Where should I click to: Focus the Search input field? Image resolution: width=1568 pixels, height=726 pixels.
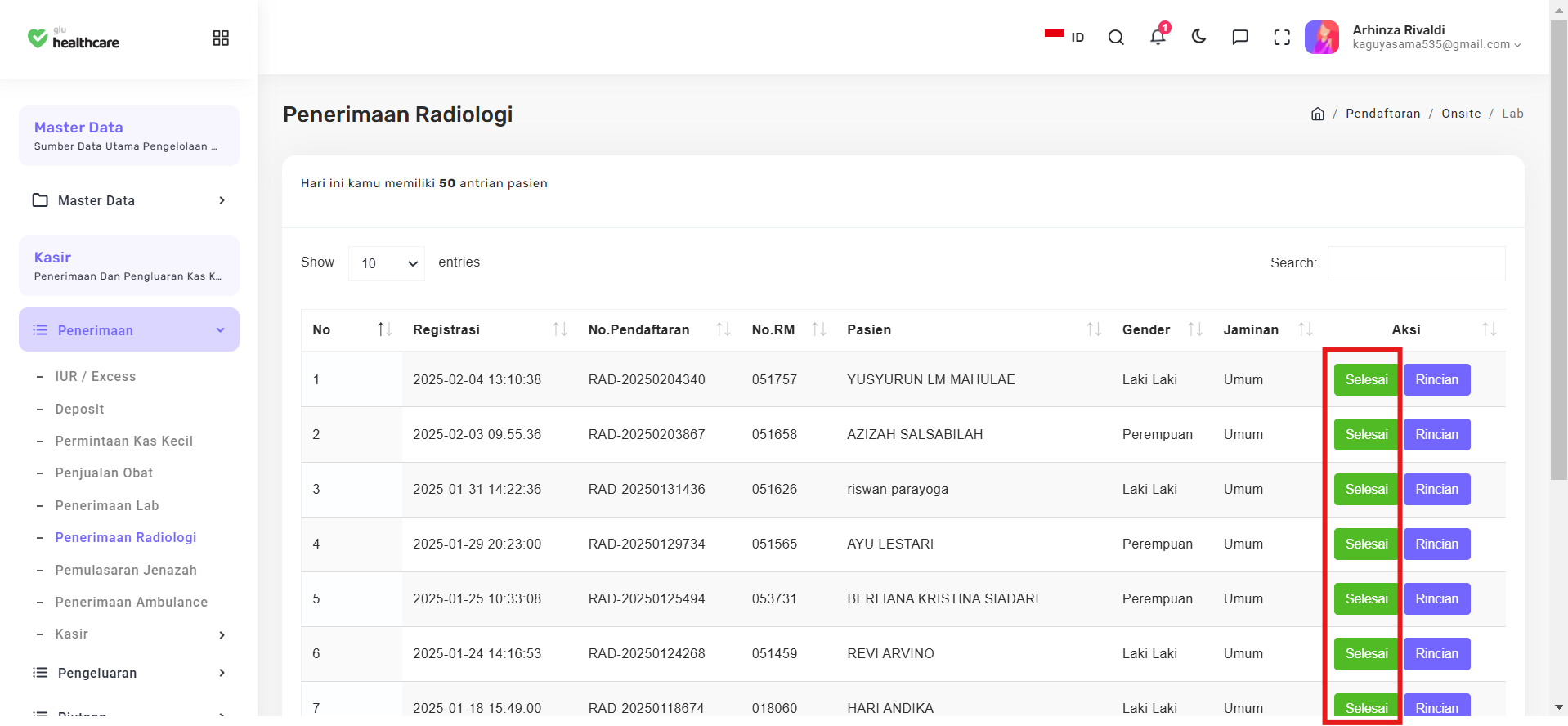(1416, 263)
